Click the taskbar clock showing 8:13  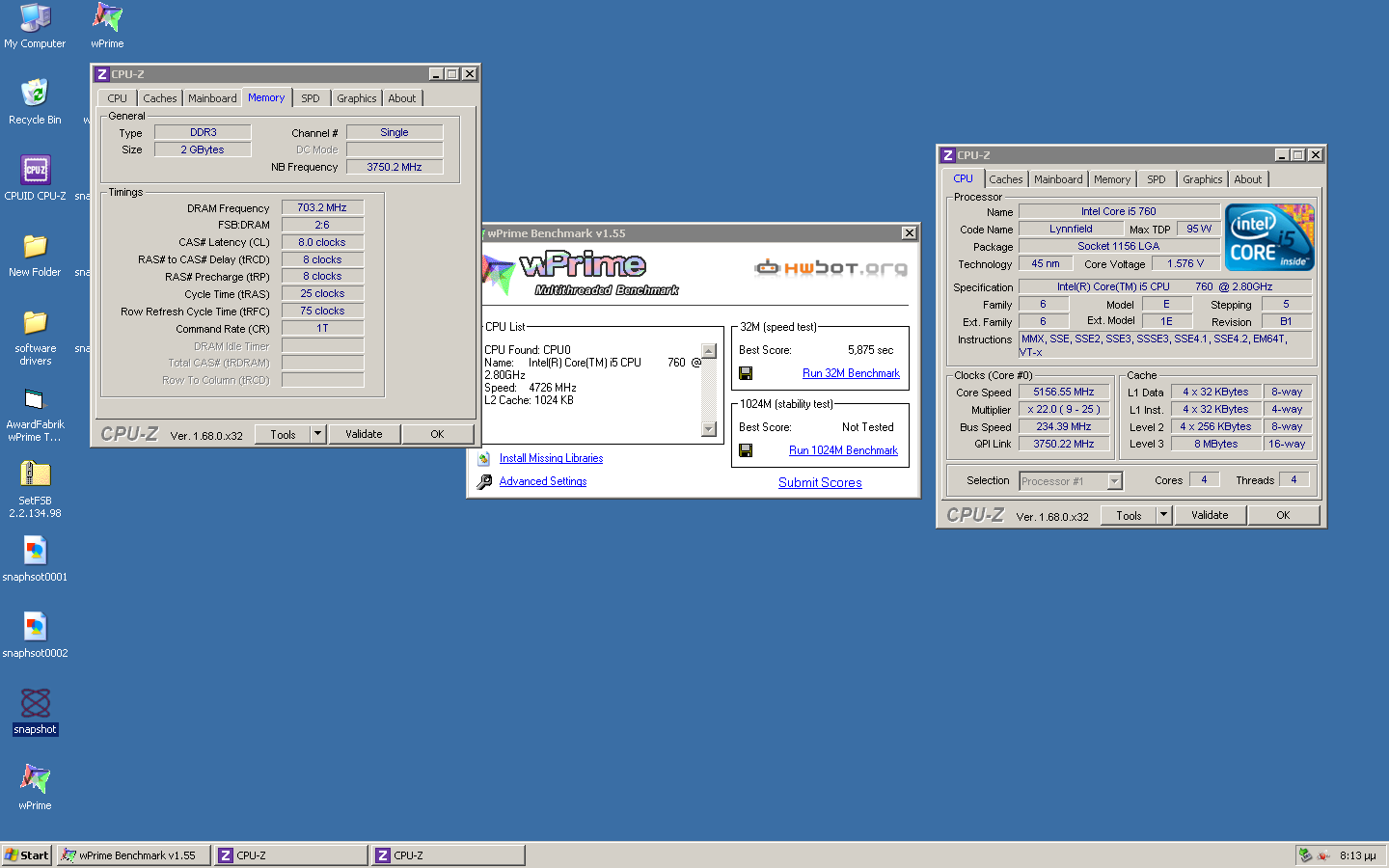coord(1357,855)
